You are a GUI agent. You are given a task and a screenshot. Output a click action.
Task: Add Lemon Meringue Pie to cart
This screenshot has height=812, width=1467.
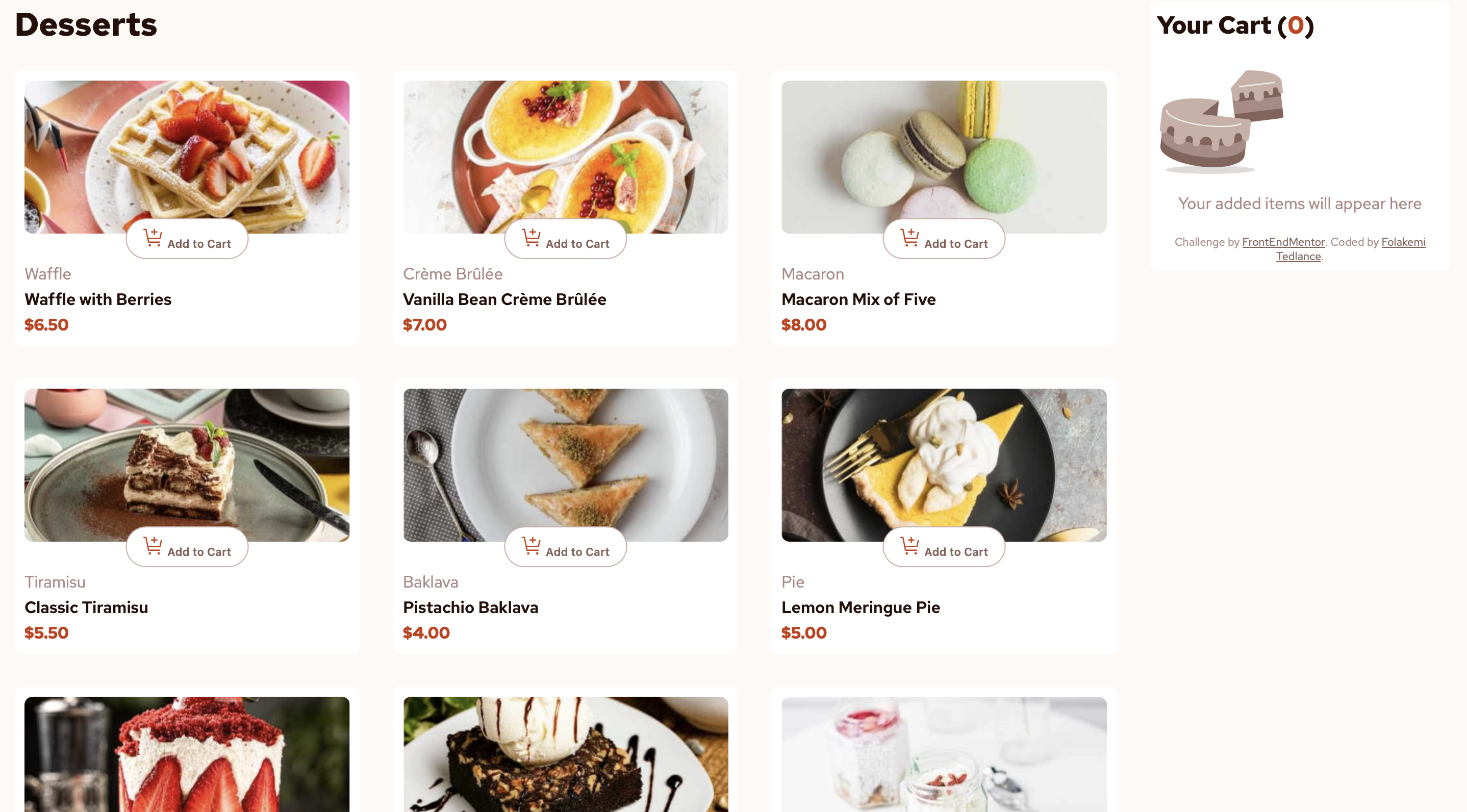pos(944,547)
